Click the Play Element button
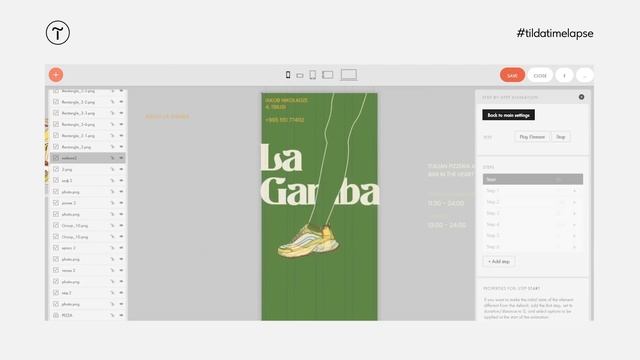 pyautogui.click(x=532, y=137)
